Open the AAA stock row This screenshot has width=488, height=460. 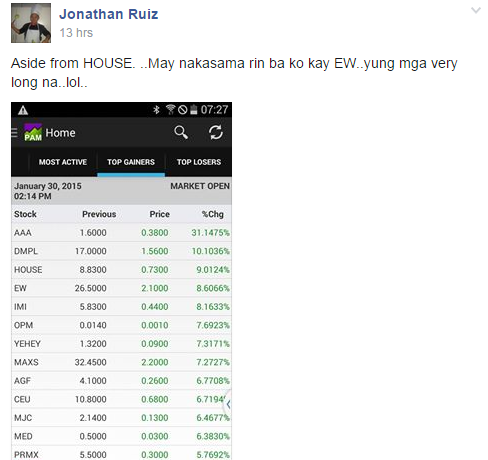pyautogui.click(x=121, y=233)
